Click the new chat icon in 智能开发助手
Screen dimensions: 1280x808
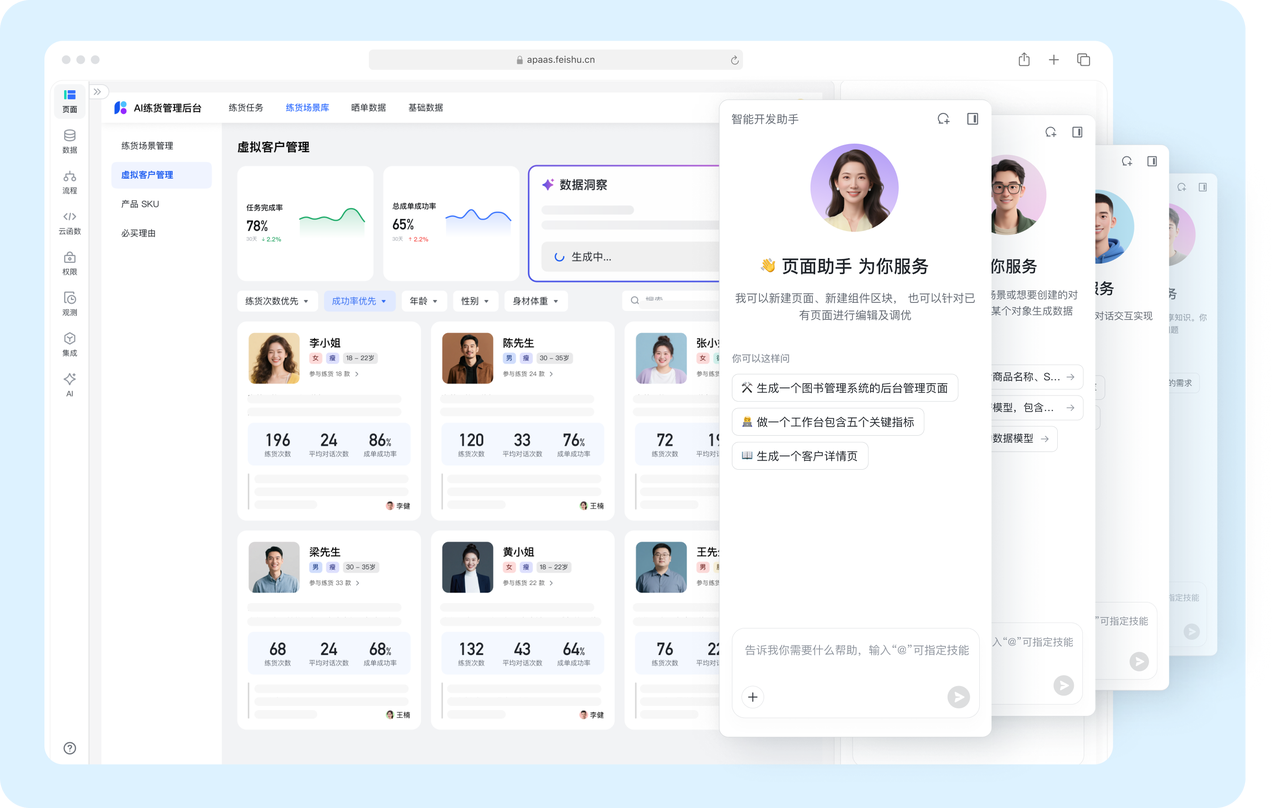click(x=943, y=119)
